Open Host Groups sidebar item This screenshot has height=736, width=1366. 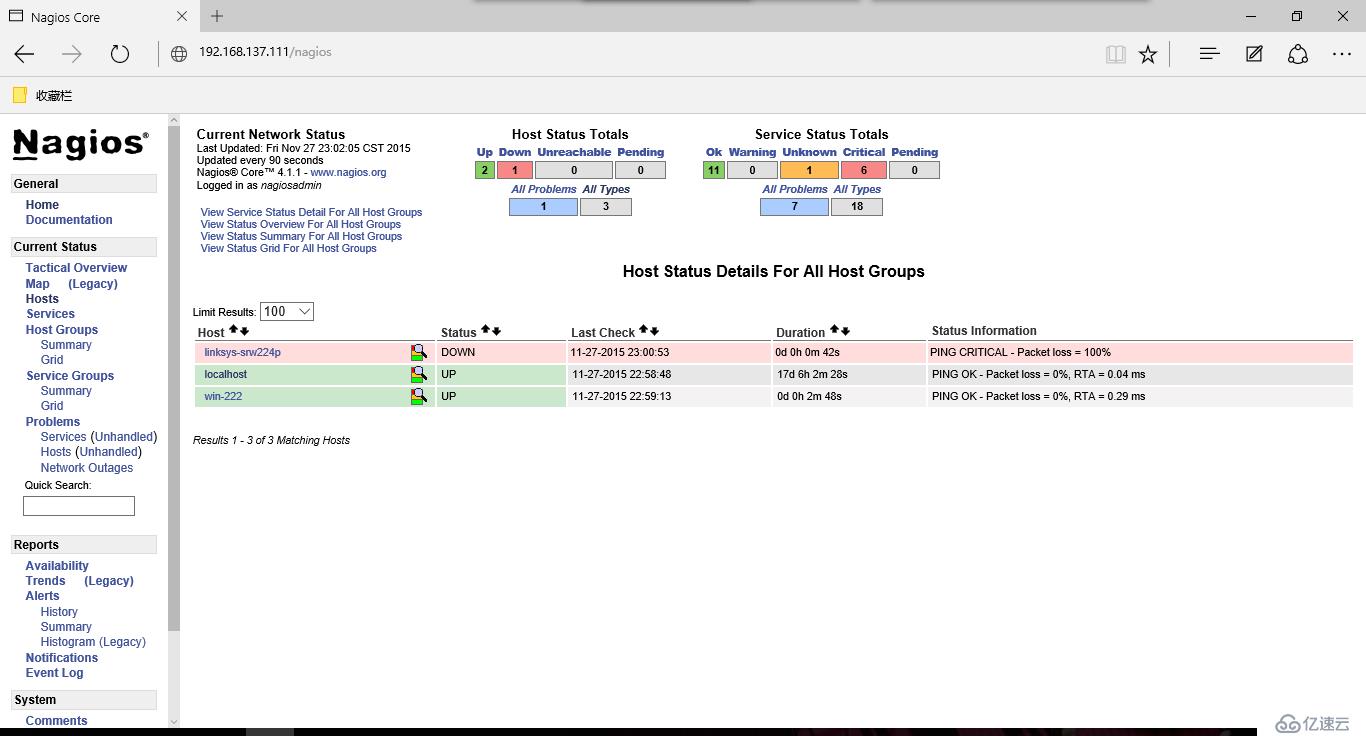tap(62, 330)
